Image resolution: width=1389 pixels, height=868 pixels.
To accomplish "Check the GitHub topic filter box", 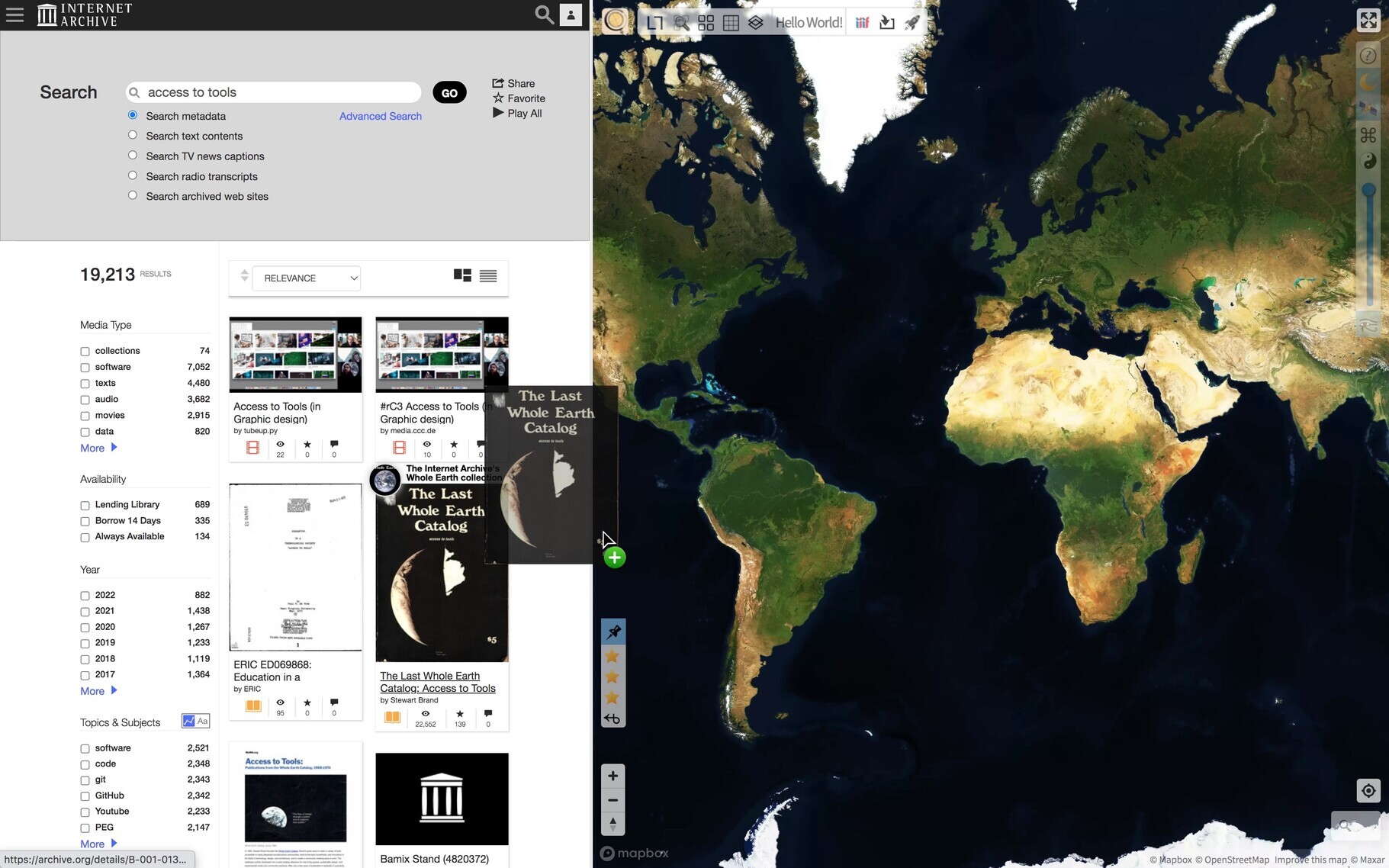I will [x=85, y=796].
